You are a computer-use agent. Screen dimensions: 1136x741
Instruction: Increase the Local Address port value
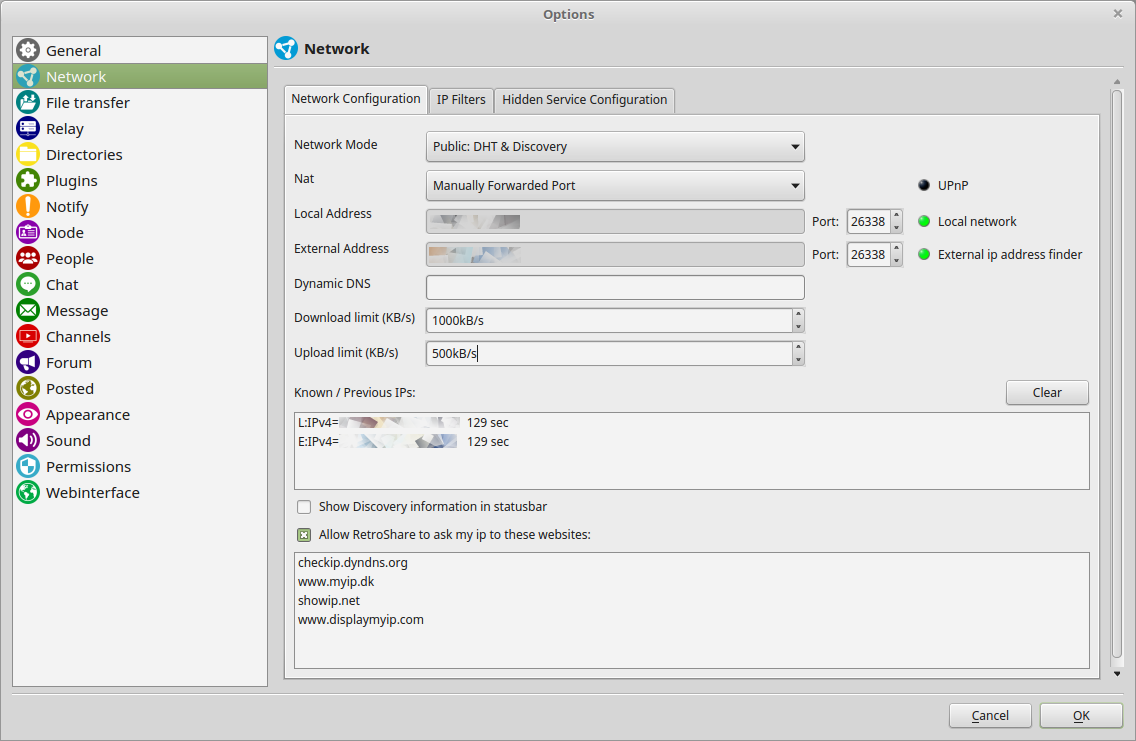[896, 215]
